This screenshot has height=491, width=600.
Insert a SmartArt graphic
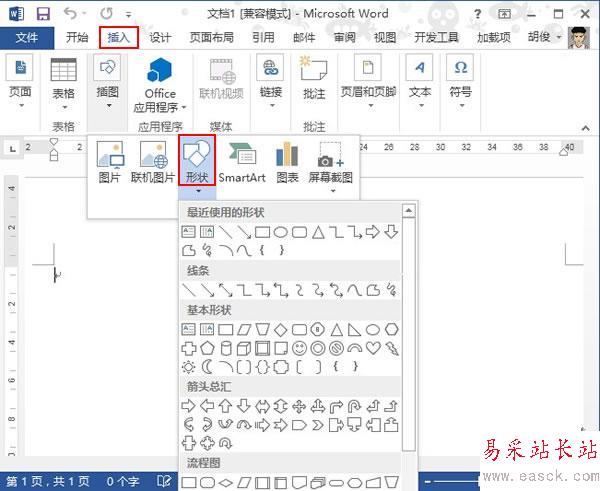pos(242,161)
